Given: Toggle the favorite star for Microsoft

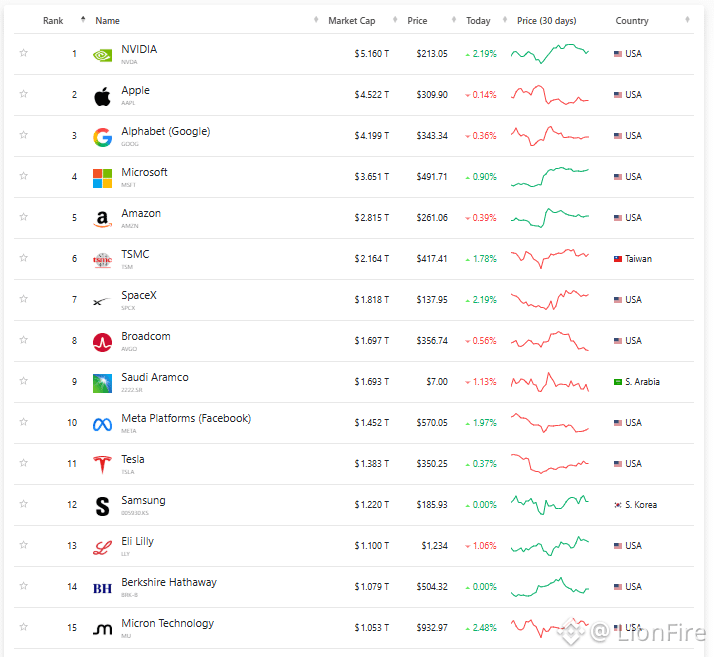Looking at the screenshot, I should coord(24,176).
